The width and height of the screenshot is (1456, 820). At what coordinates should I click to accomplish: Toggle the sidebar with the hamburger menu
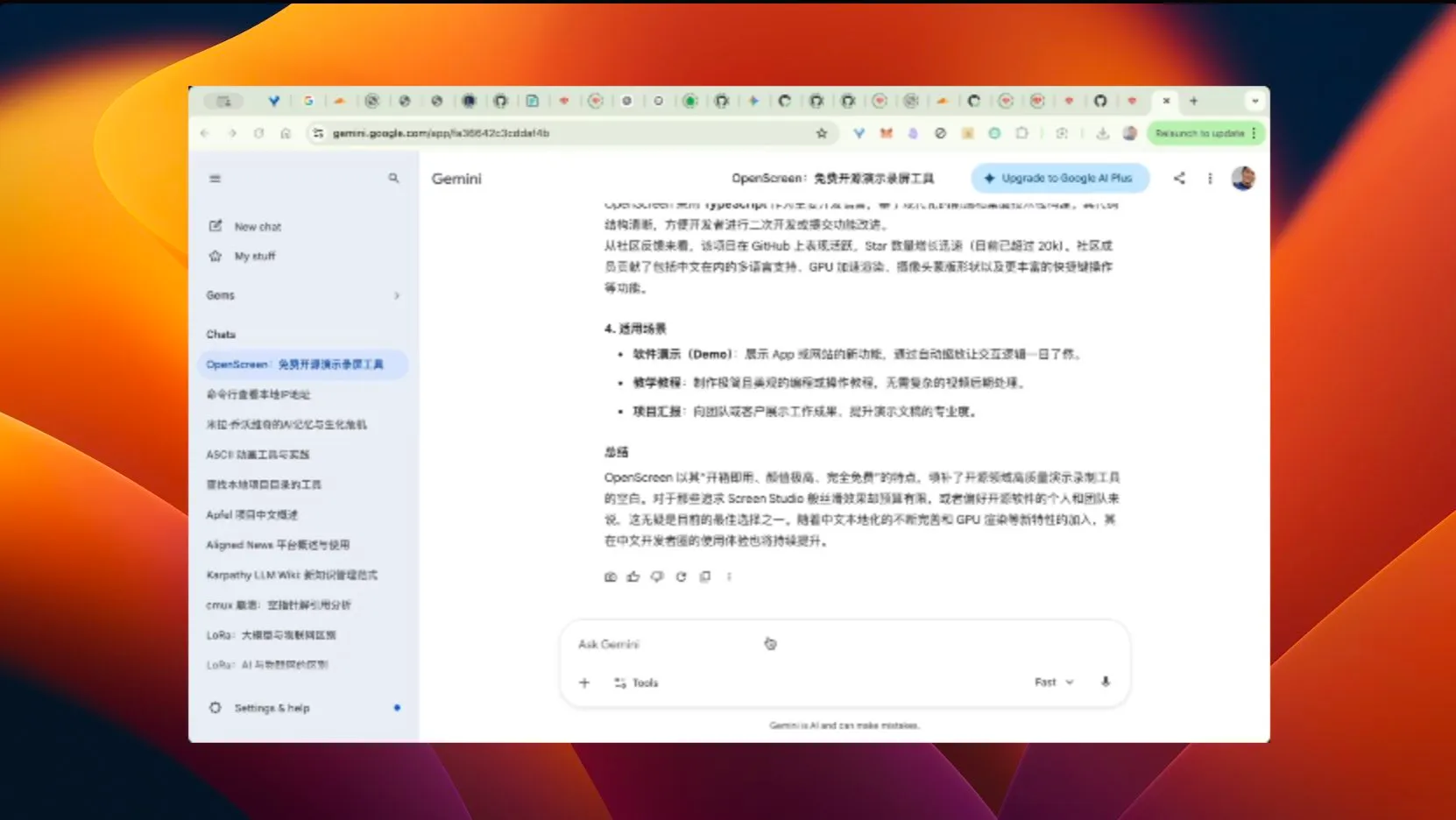[x=215, y=178]
